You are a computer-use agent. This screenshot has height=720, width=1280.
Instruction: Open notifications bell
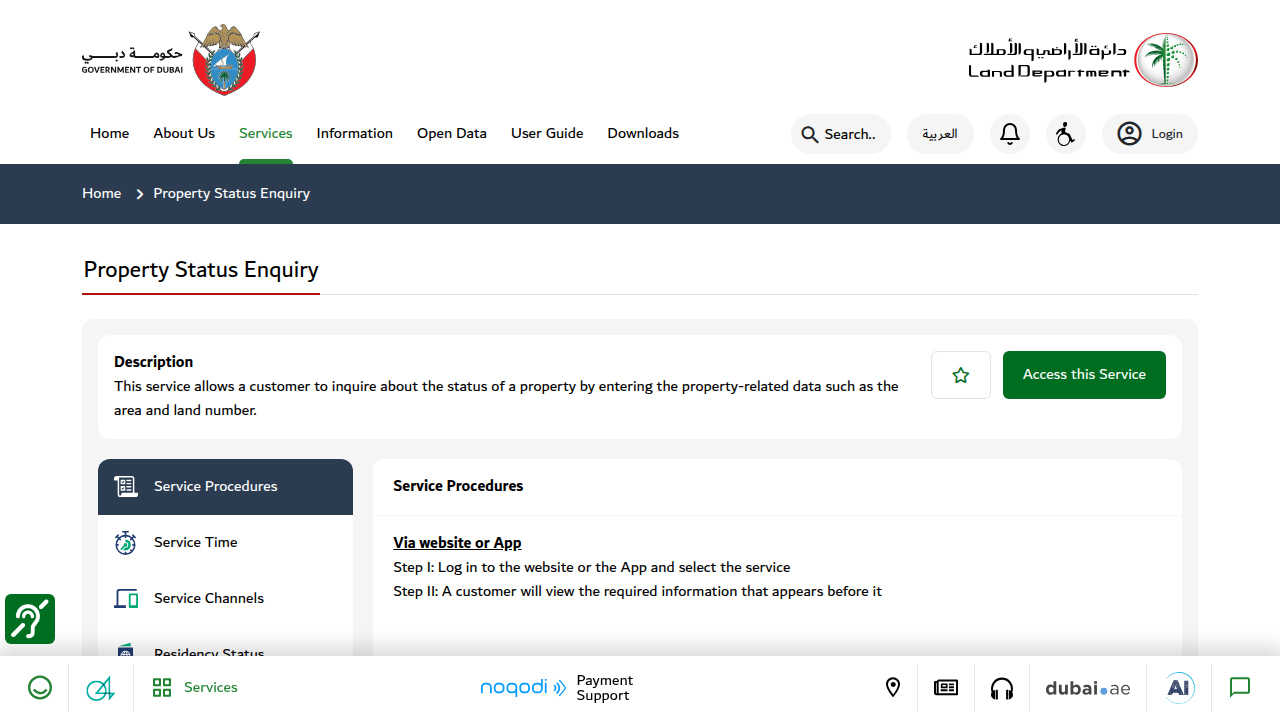[1010, 134]
